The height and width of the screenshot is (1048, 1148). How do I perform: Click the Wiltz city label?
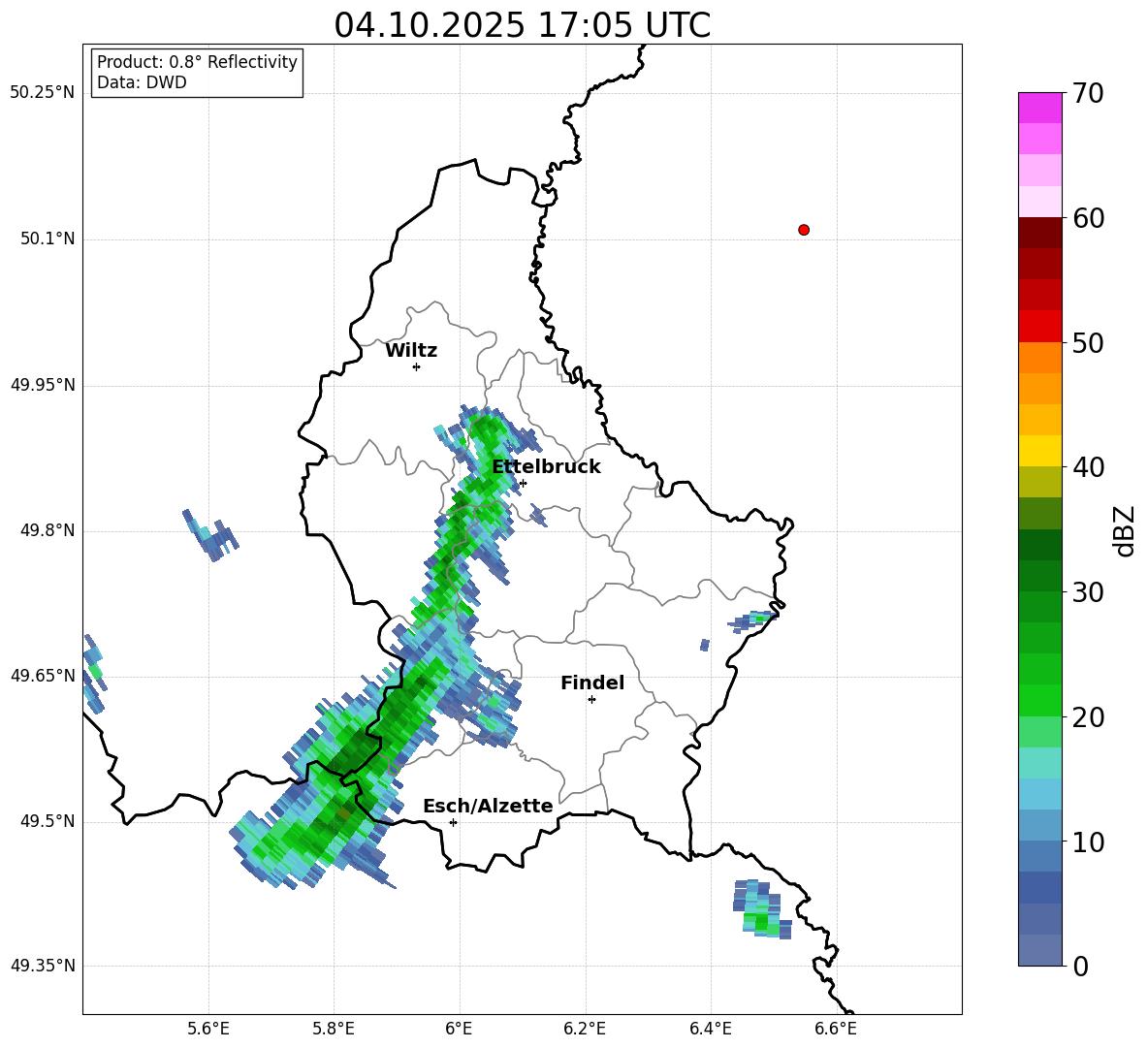pyautogui.click(x=411, y=351)
